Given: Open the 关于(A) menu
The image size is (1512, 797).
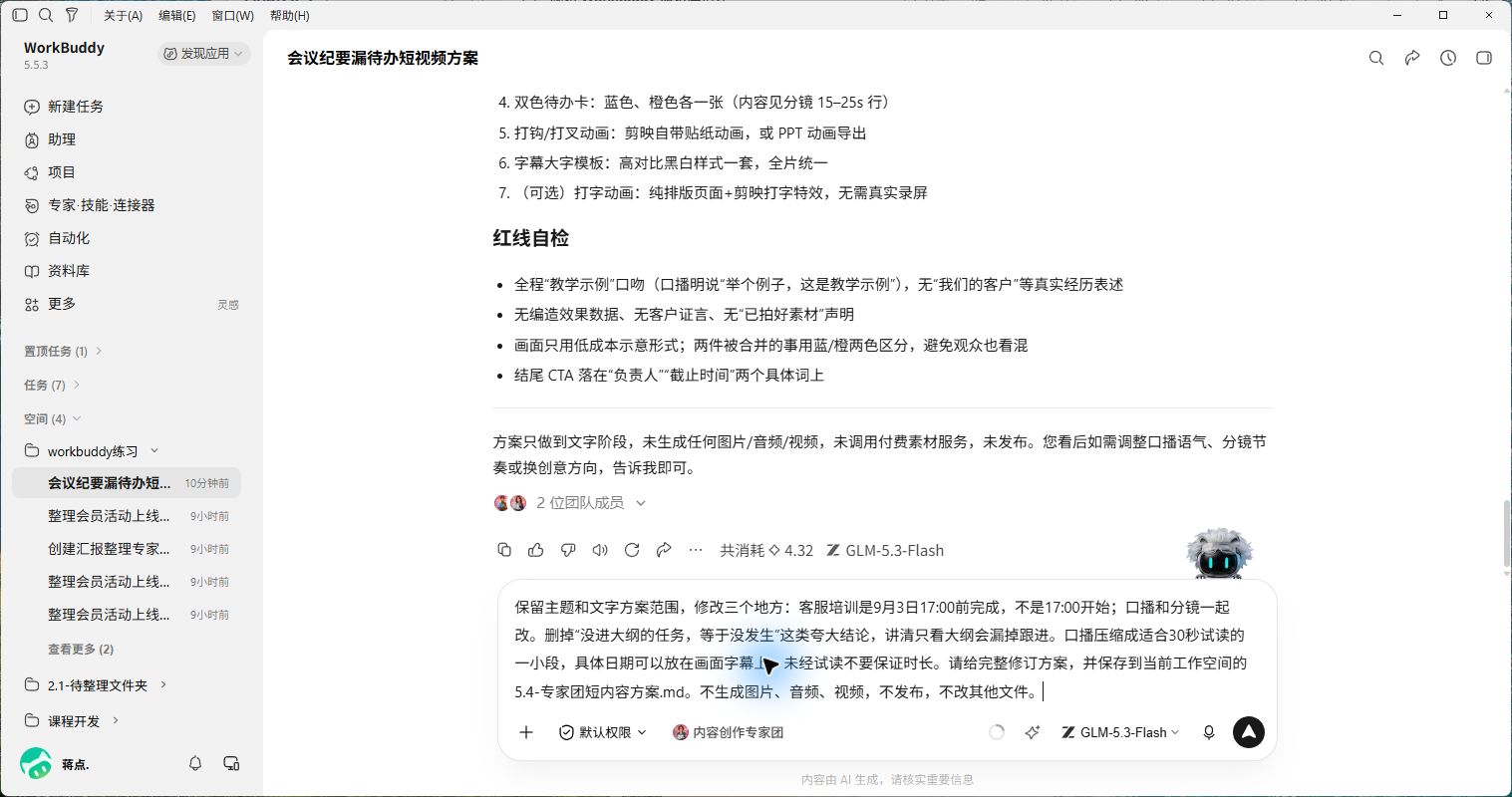Looking at the screenshot, I should (124, 16).
